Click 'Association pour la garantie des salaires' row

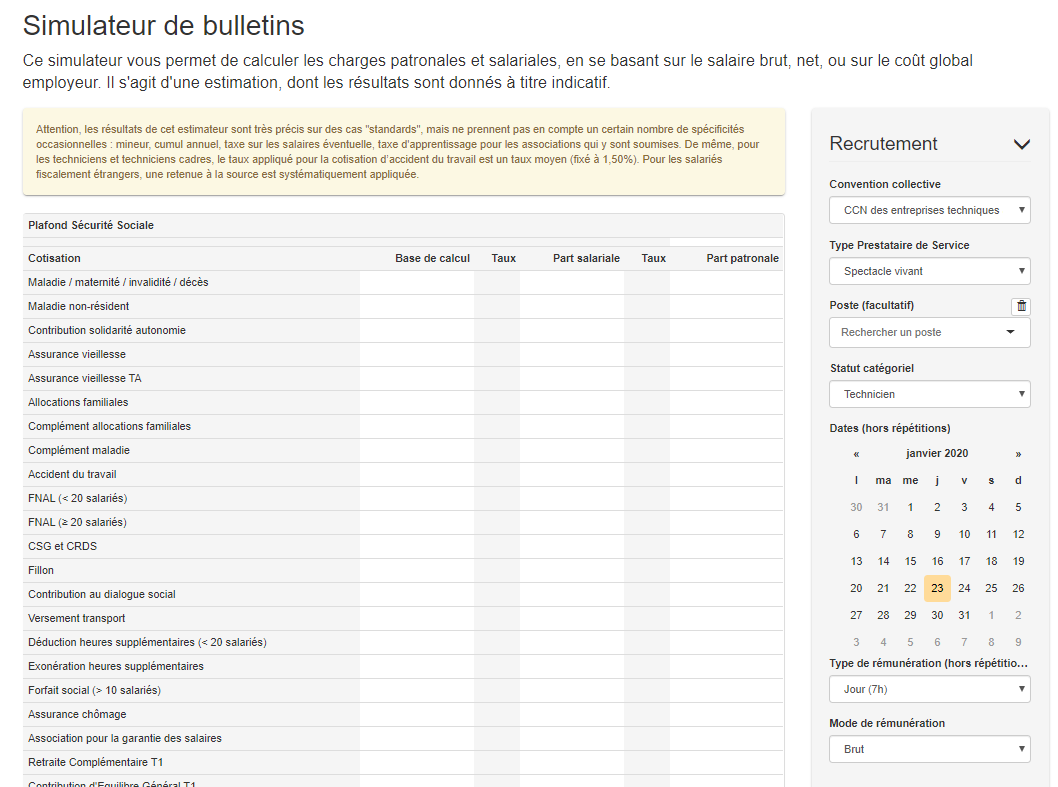point(403,738)
